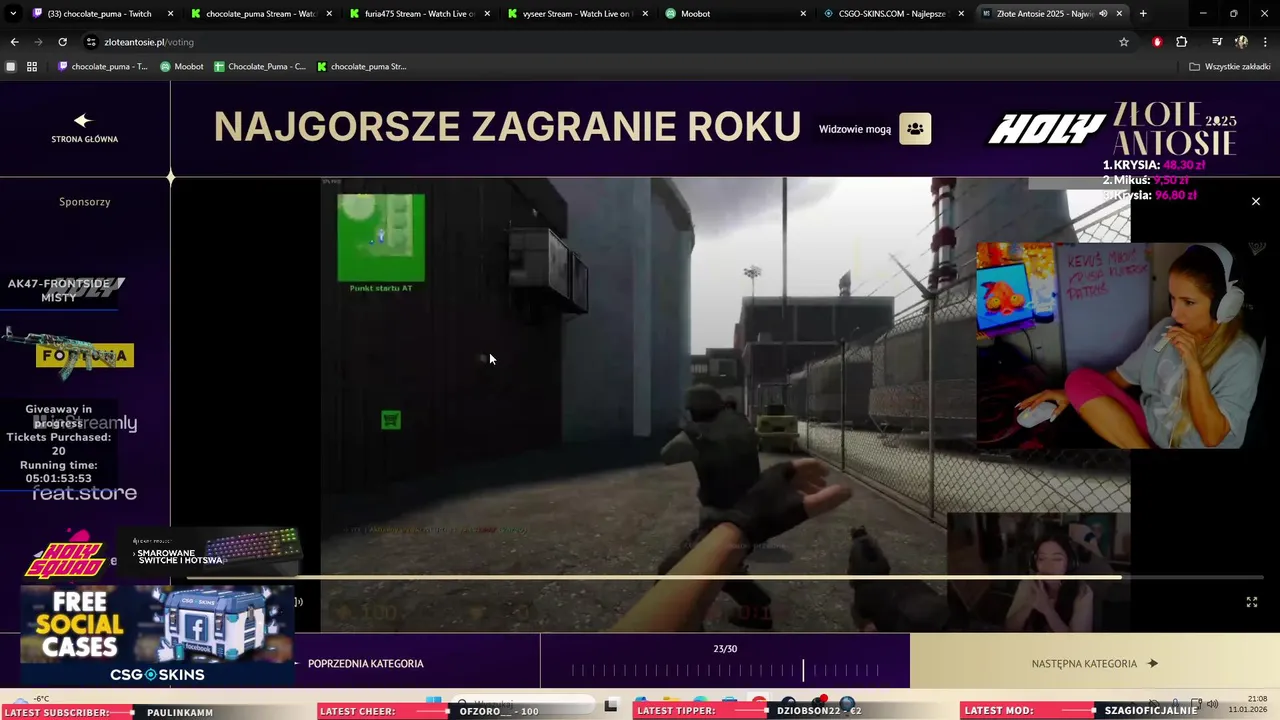Open the Wszystkie zakładki folder

click(1231, 66)
